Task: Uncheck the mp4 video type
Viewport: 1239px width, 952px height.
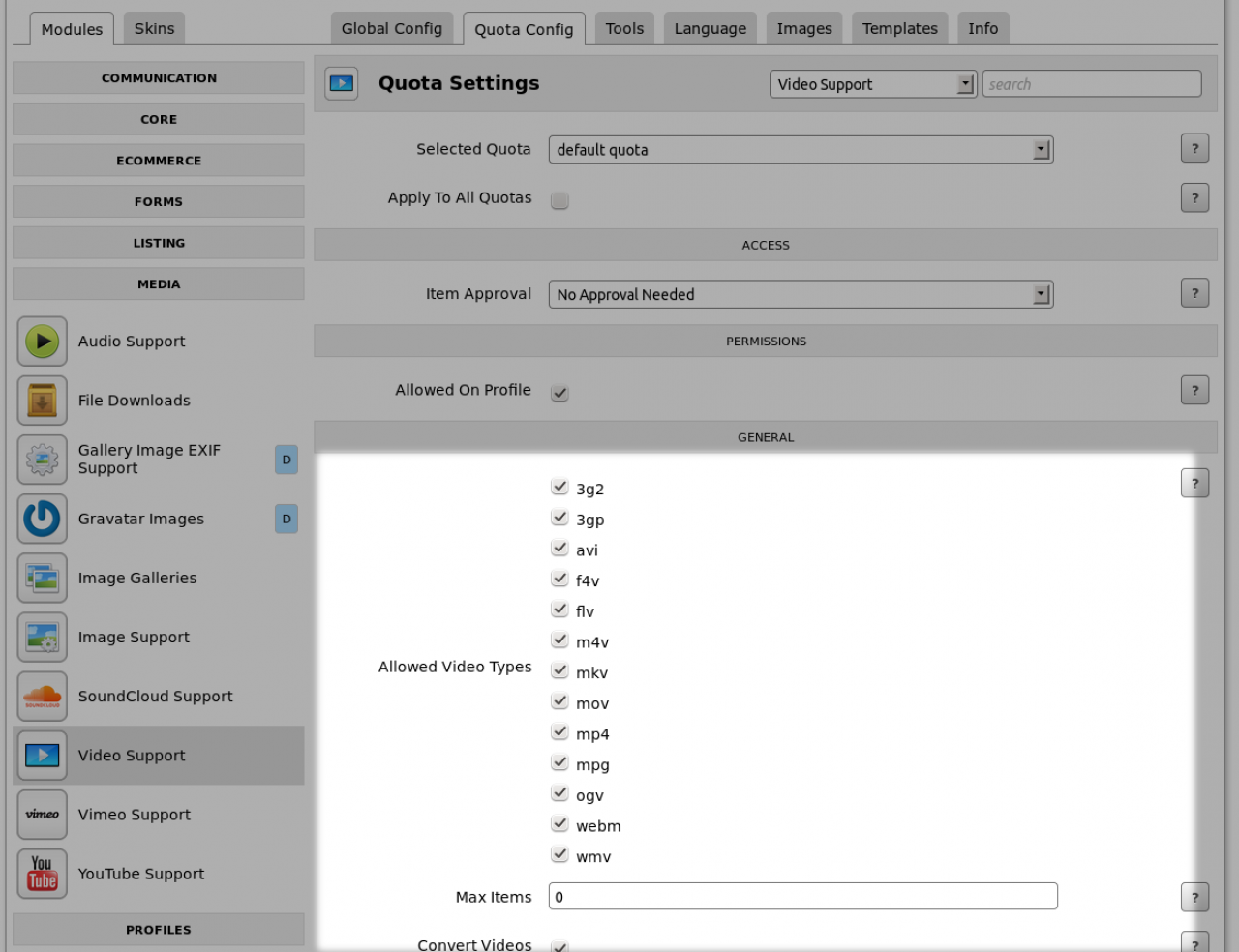Action: point(559,732)
